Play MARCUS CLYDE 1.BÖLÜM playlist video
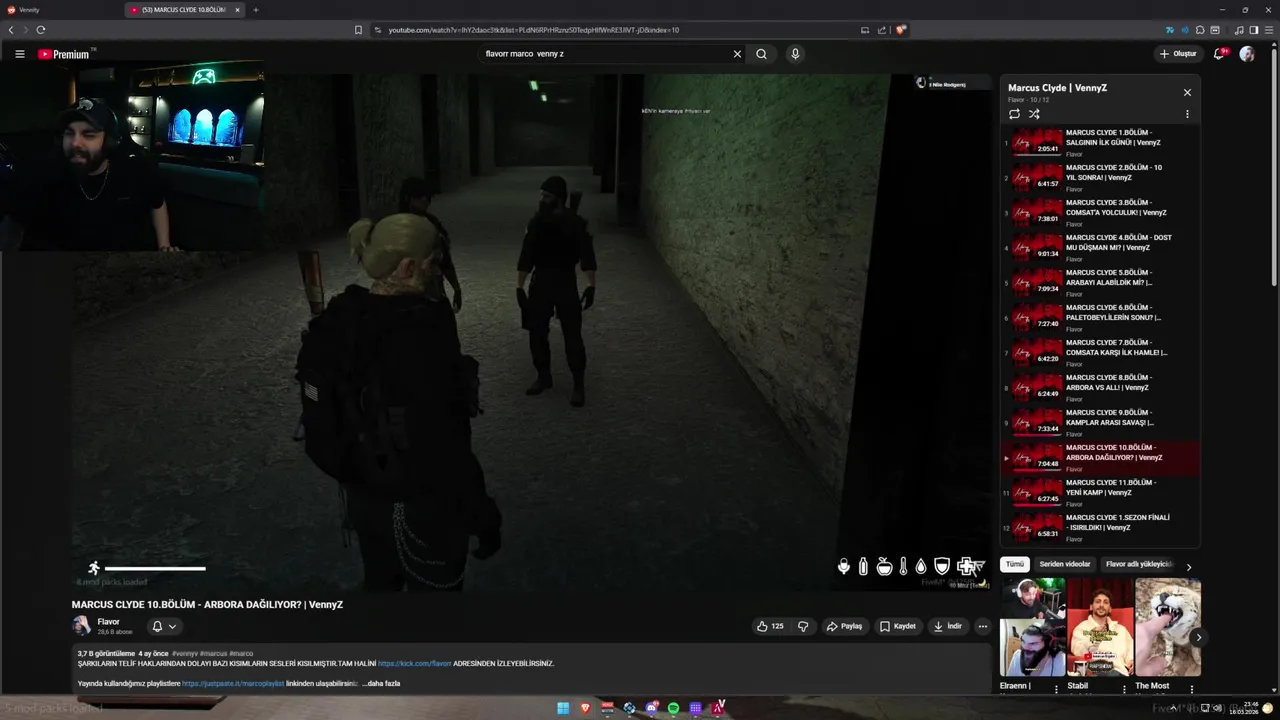Screen dimensions: 1280x720 tap(1100, 143)
